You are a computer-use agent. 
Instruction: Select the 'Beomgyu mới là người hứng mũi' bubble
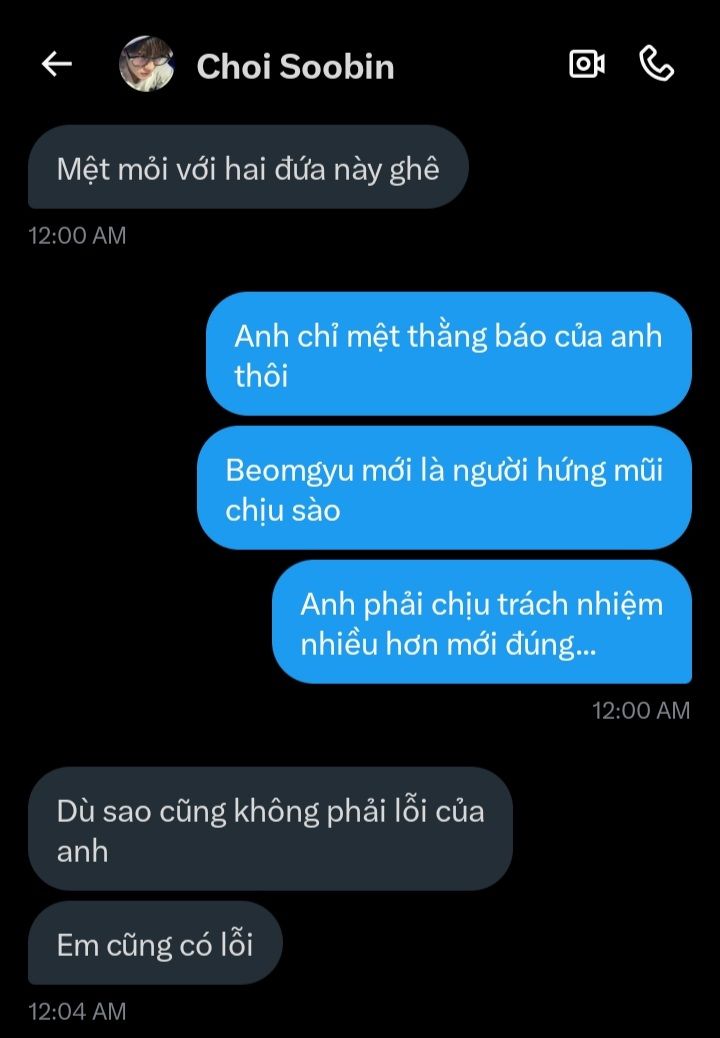(x=444, y=488)
